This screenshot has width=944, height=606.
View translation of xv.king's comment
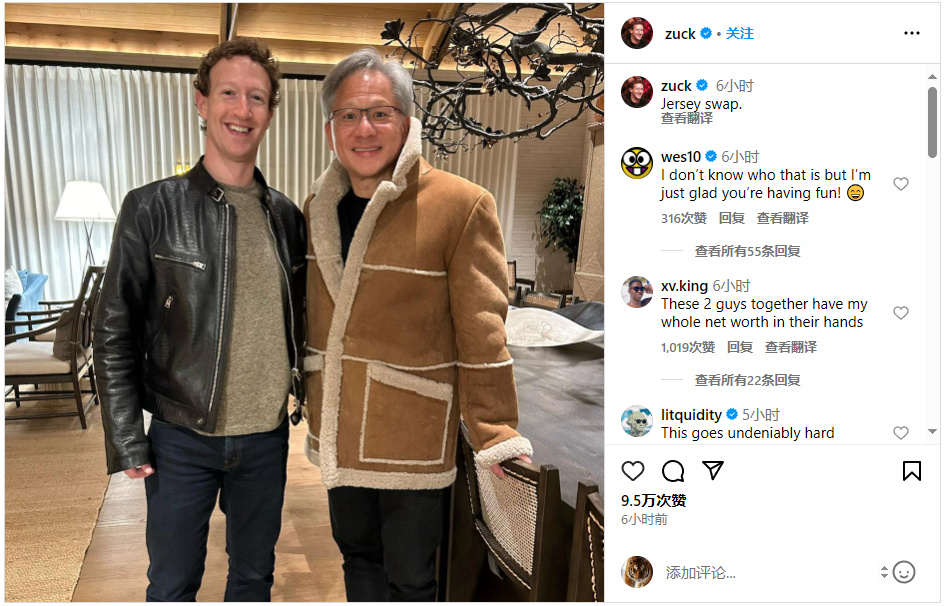(x=790, y=347)
